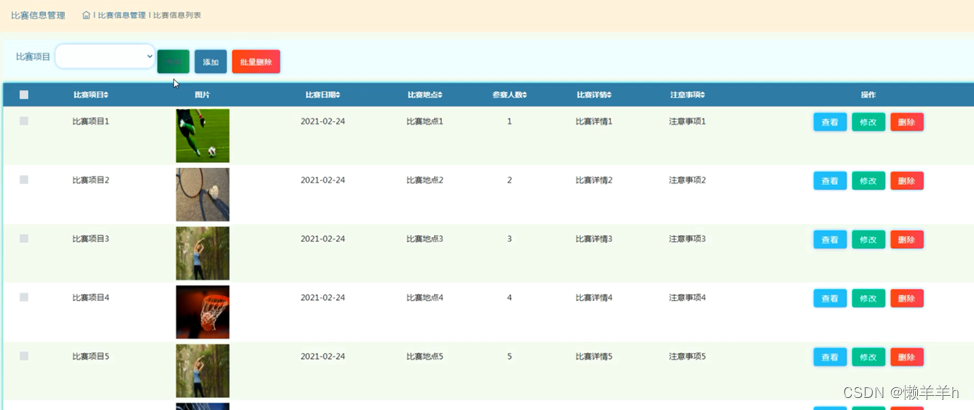Sort by 比赛日期 column header
The image size is (974, 410).
tap(322, 95)
